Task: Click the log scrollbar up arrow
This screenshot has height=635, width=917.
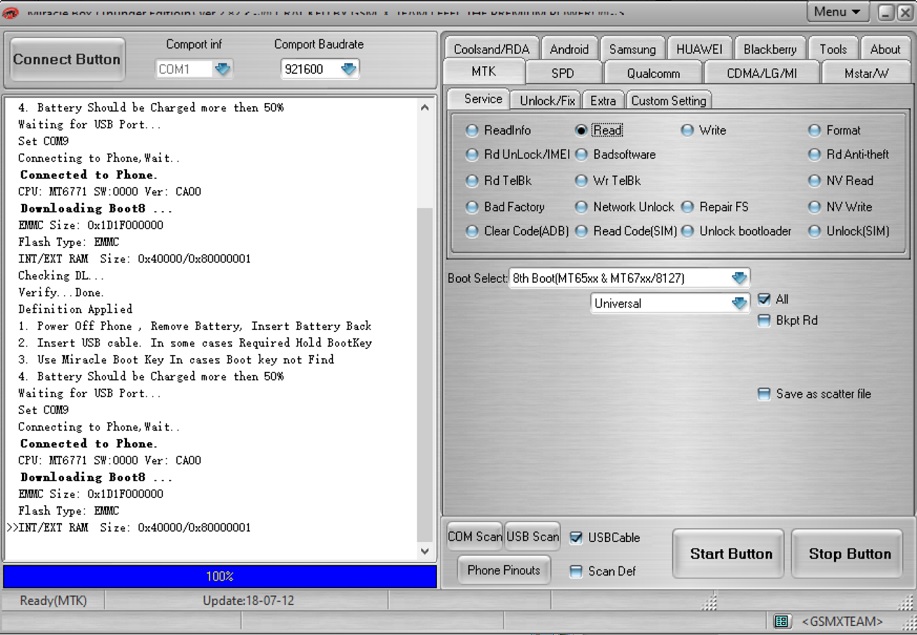Action: coord(425,107)
